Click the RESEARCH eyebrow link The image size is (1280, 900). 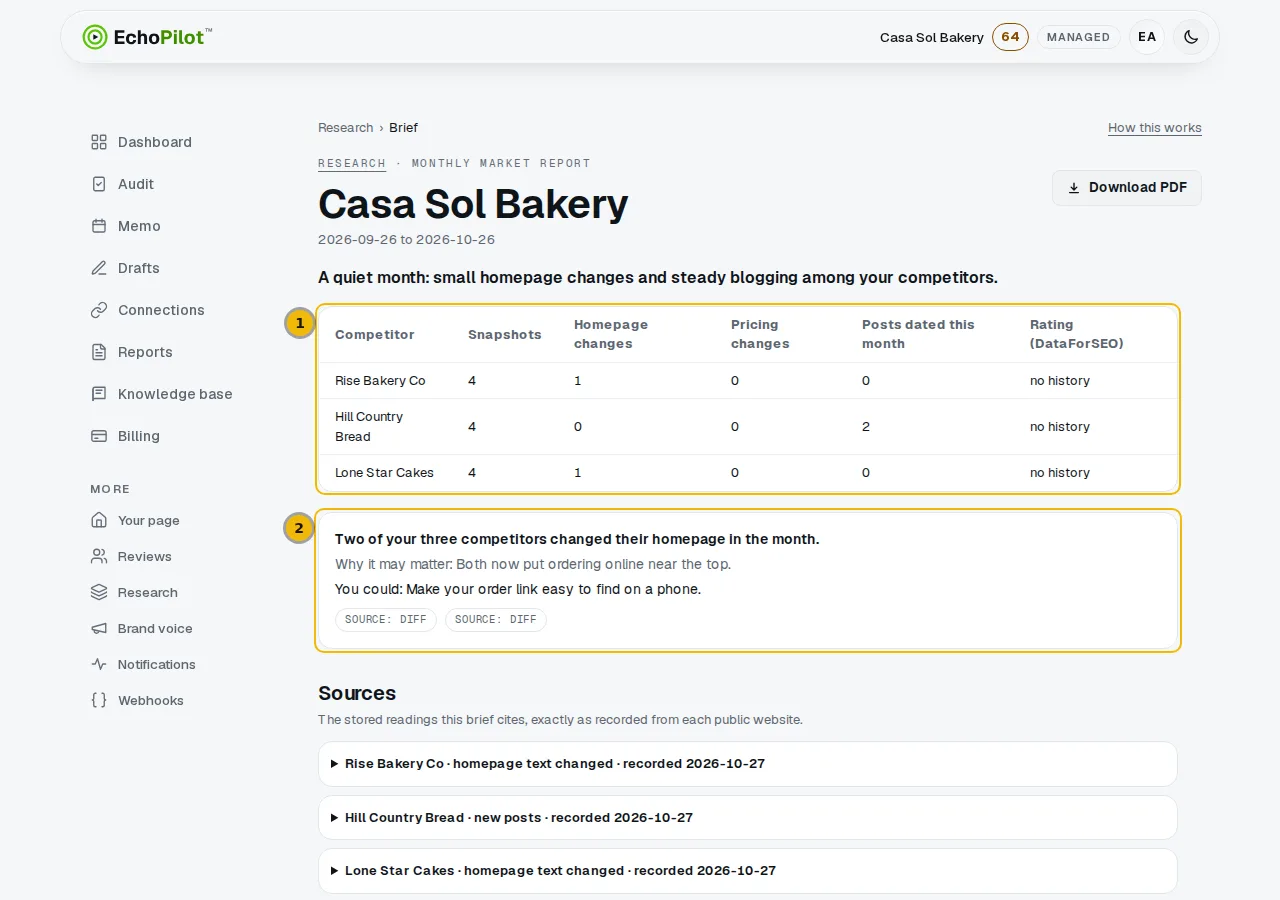[352, 163]
